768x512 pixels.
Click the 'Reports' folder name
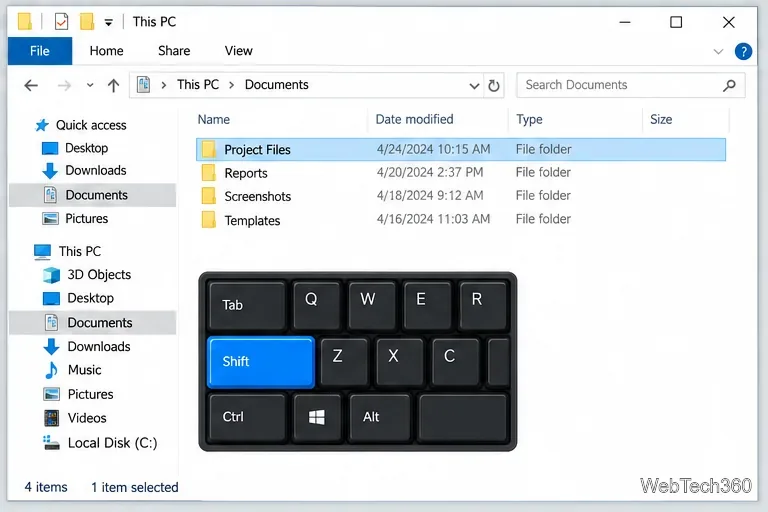[x=246, y=173]
